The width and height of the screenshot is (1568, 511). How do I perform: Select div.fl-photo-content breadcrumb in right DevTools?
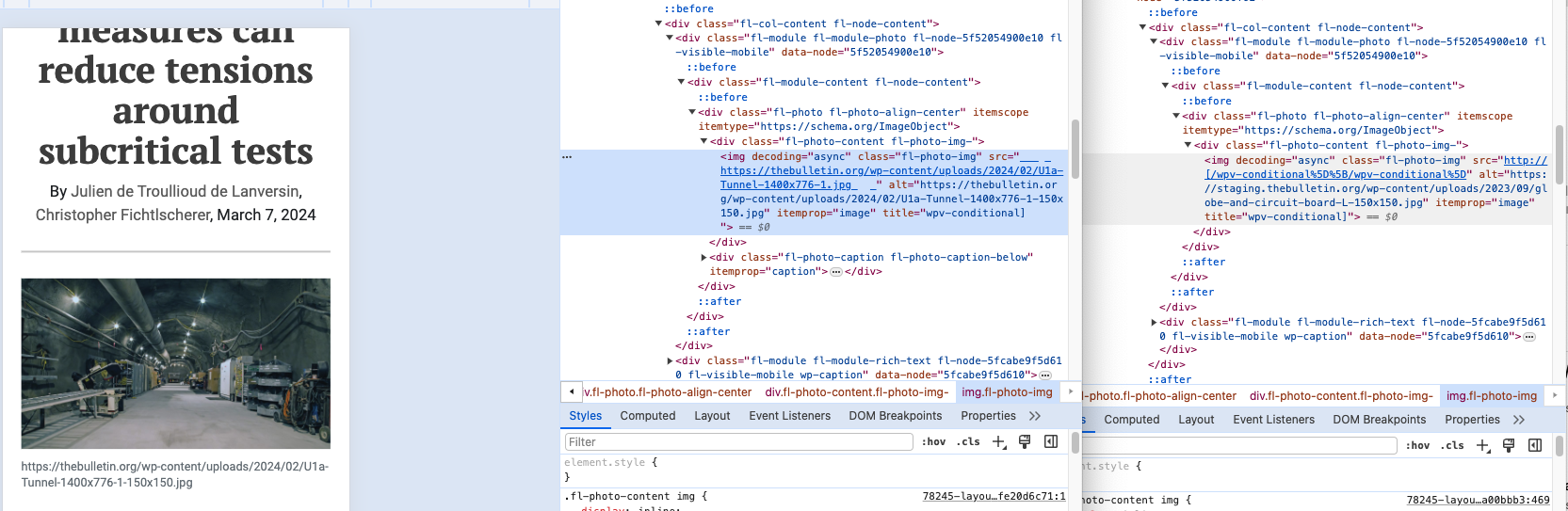coord(1341,396)
